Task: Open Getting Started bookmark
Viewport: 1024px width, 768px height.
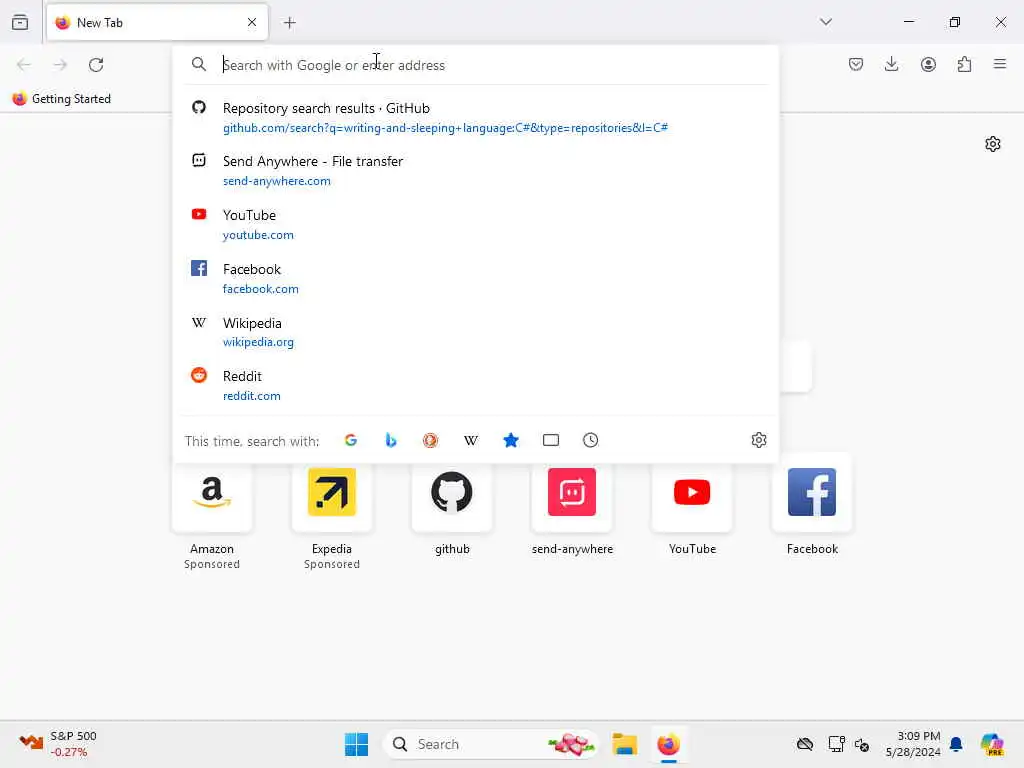Action: click(x=62, y=99)
